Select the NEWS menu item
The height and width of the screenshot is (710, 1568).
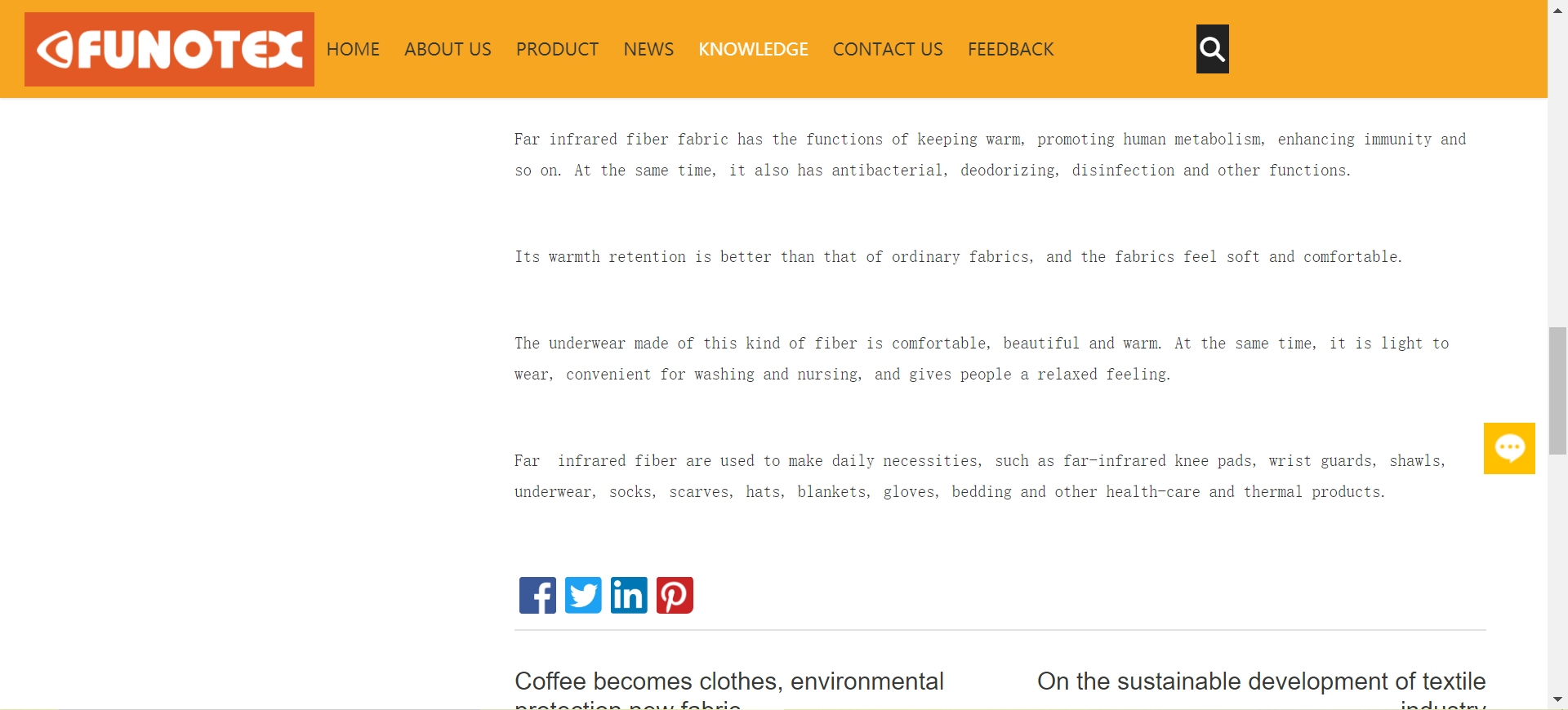[648, 49]
